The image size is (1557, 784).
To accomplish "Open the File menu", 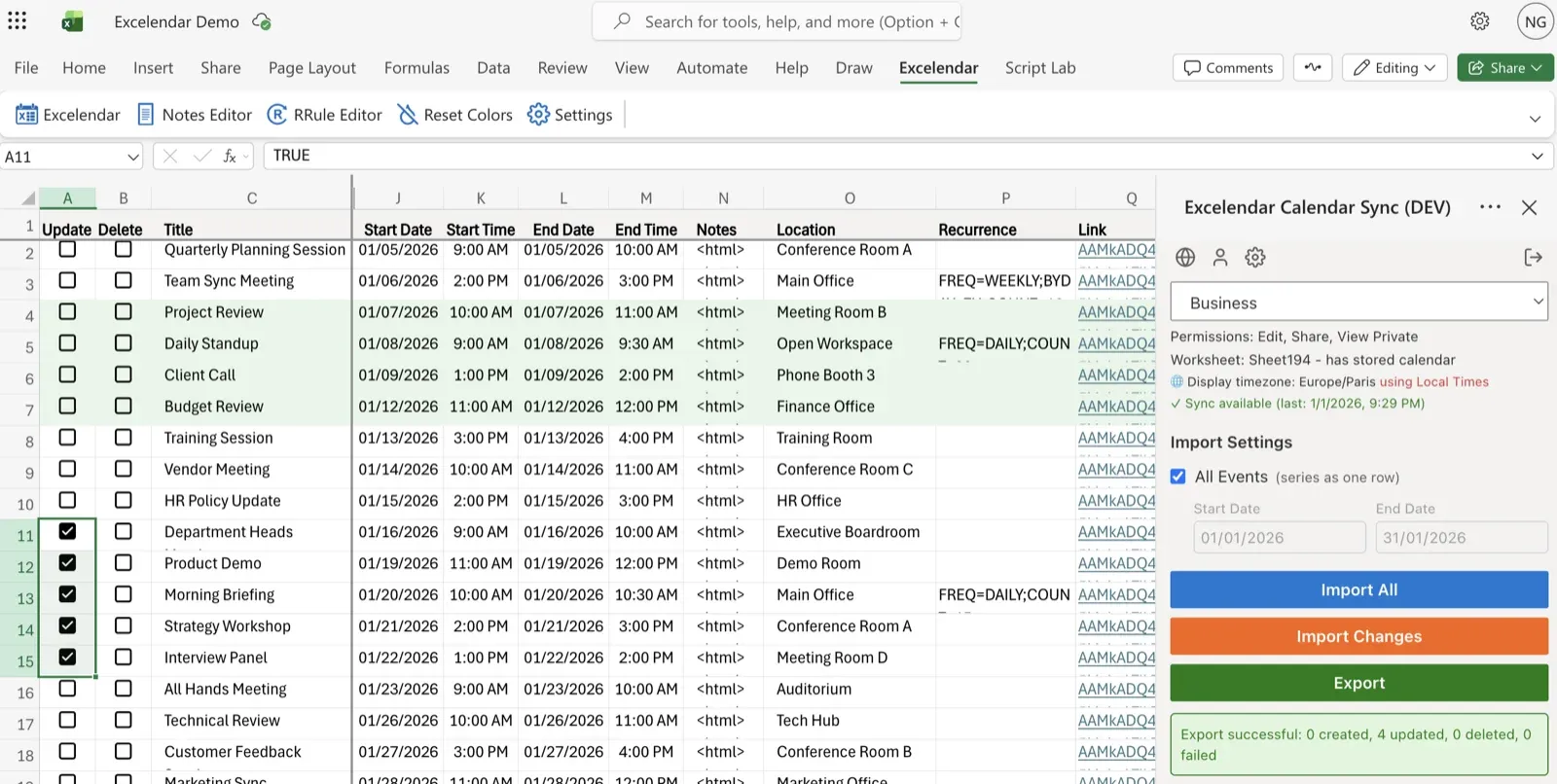I will [26, 67].
